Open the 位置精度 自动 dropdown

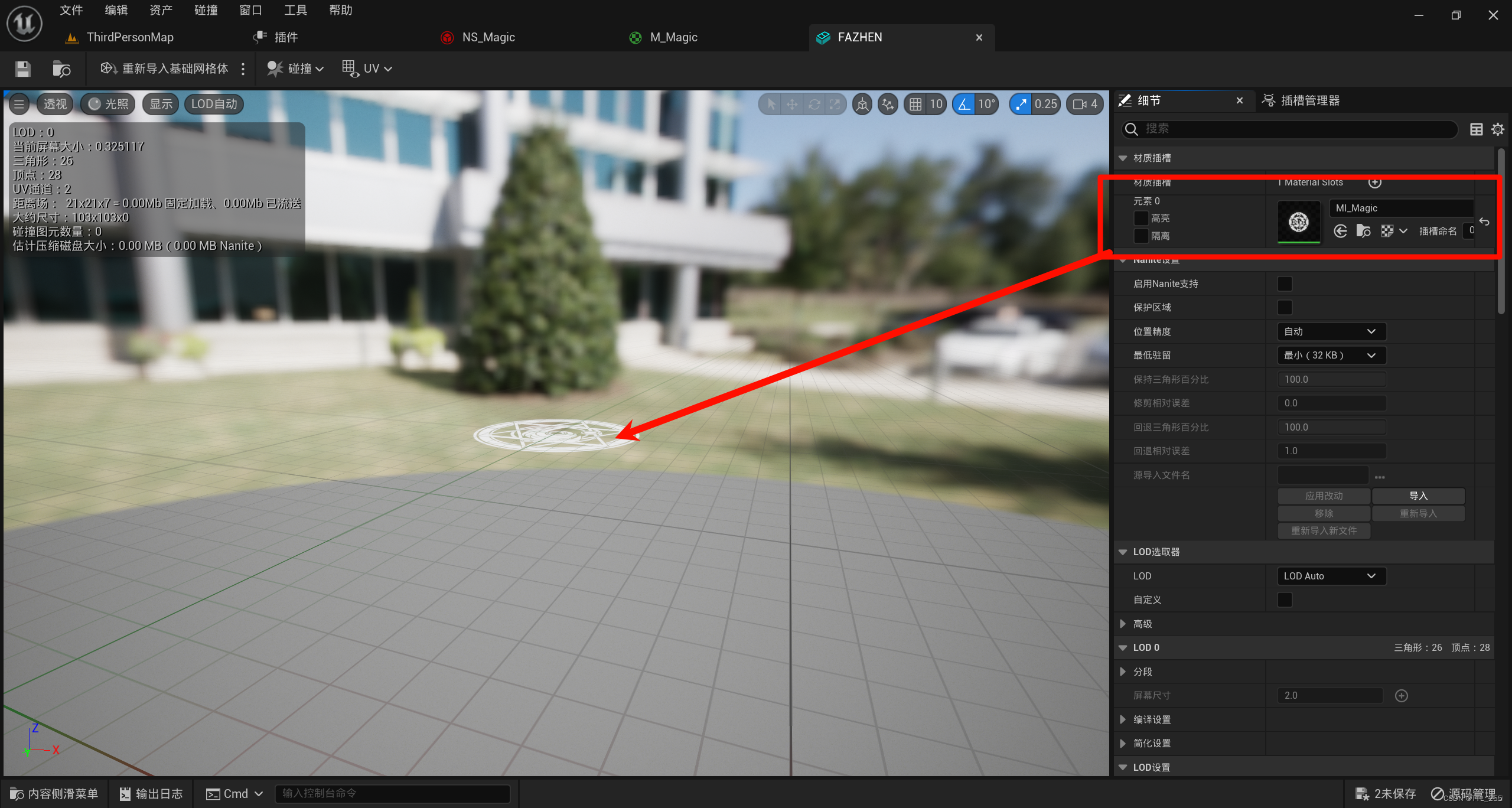[1331, 332]
